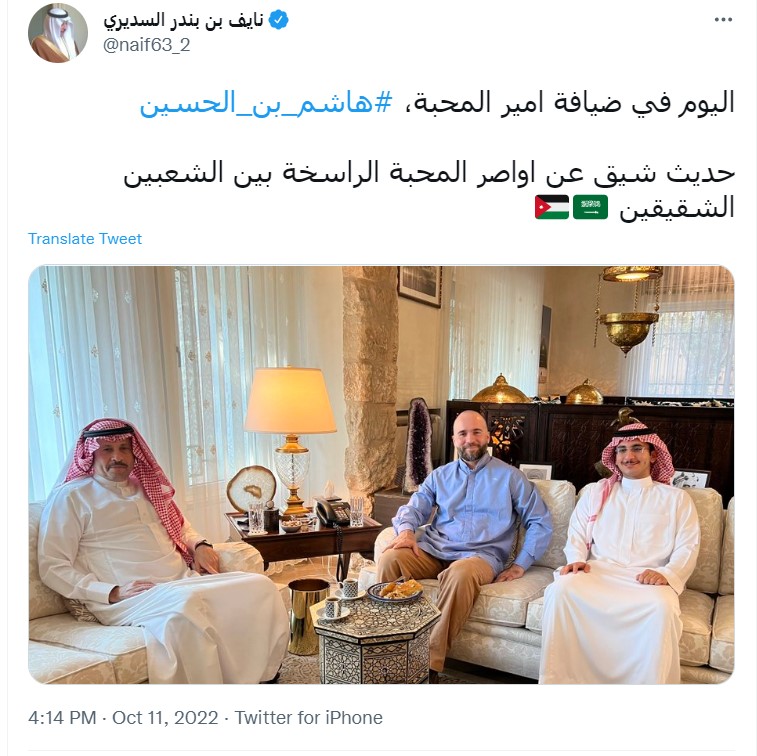The image size is (757, 756).
Task: Open the author's Arabic display name
Action: tap(183, 20)
